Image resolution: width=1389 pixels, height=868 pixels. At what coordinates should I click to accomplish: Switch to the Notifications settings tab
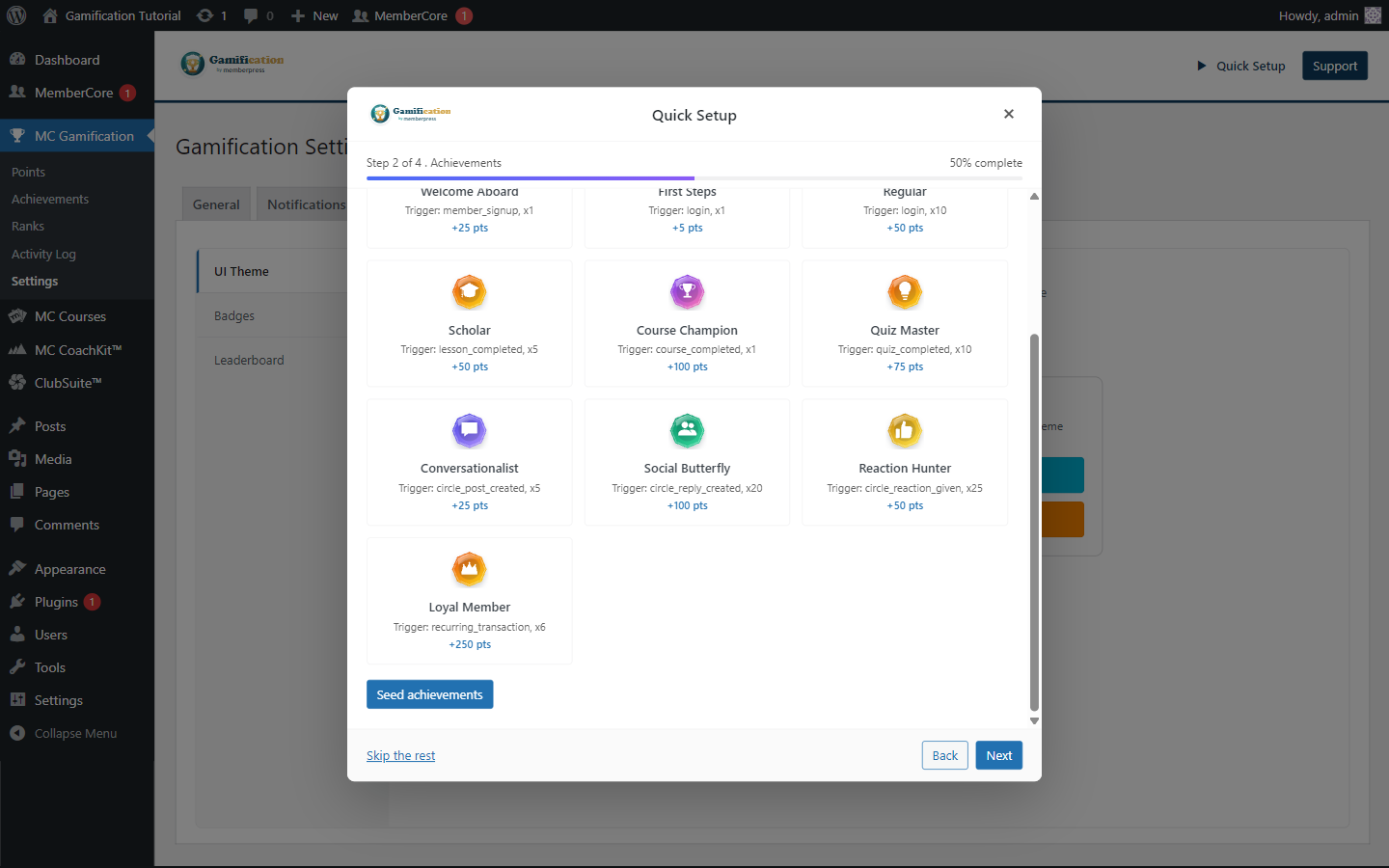coord(306,204)
